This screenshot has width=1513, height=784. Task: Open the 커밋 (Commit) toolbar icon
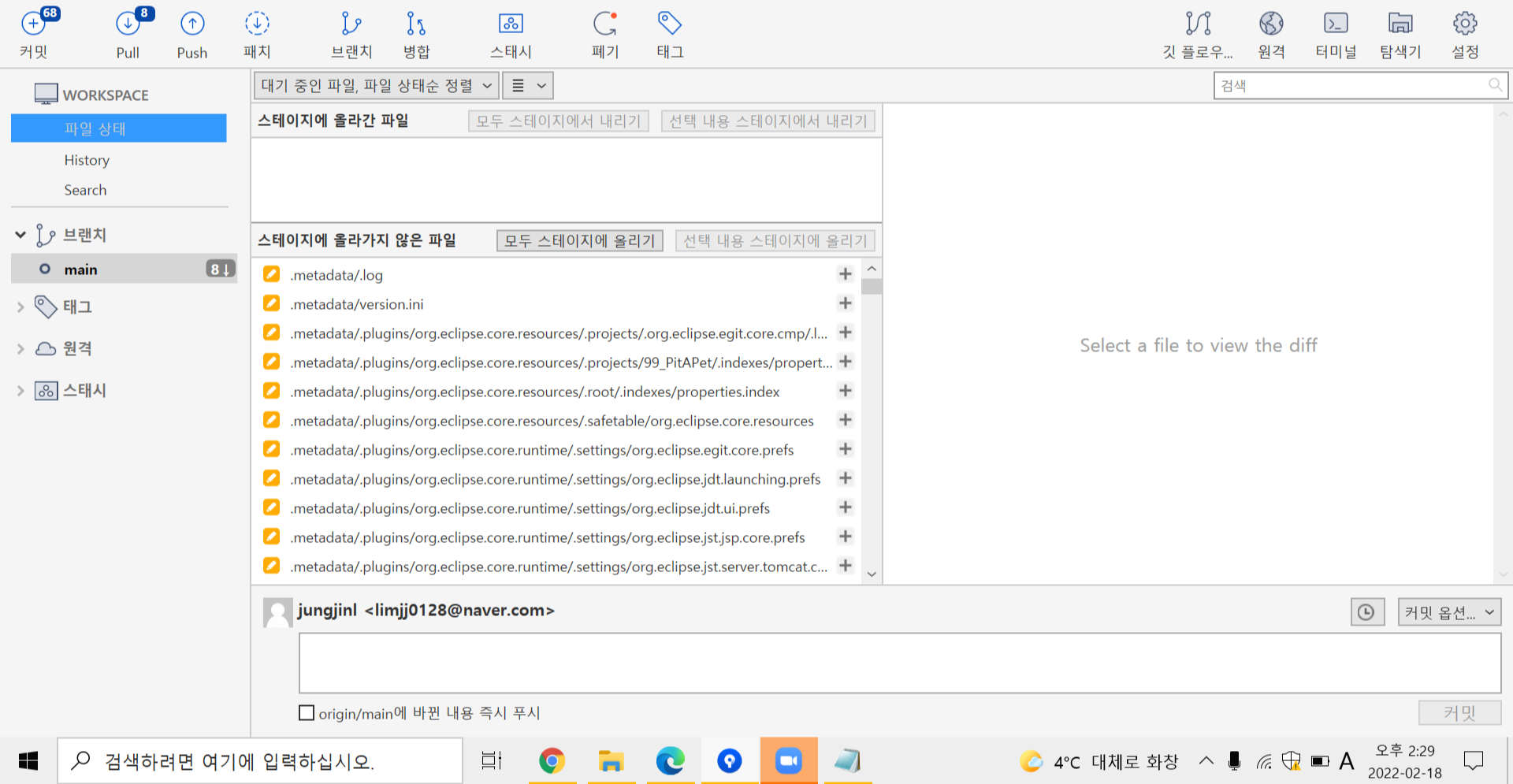[34, 33]
